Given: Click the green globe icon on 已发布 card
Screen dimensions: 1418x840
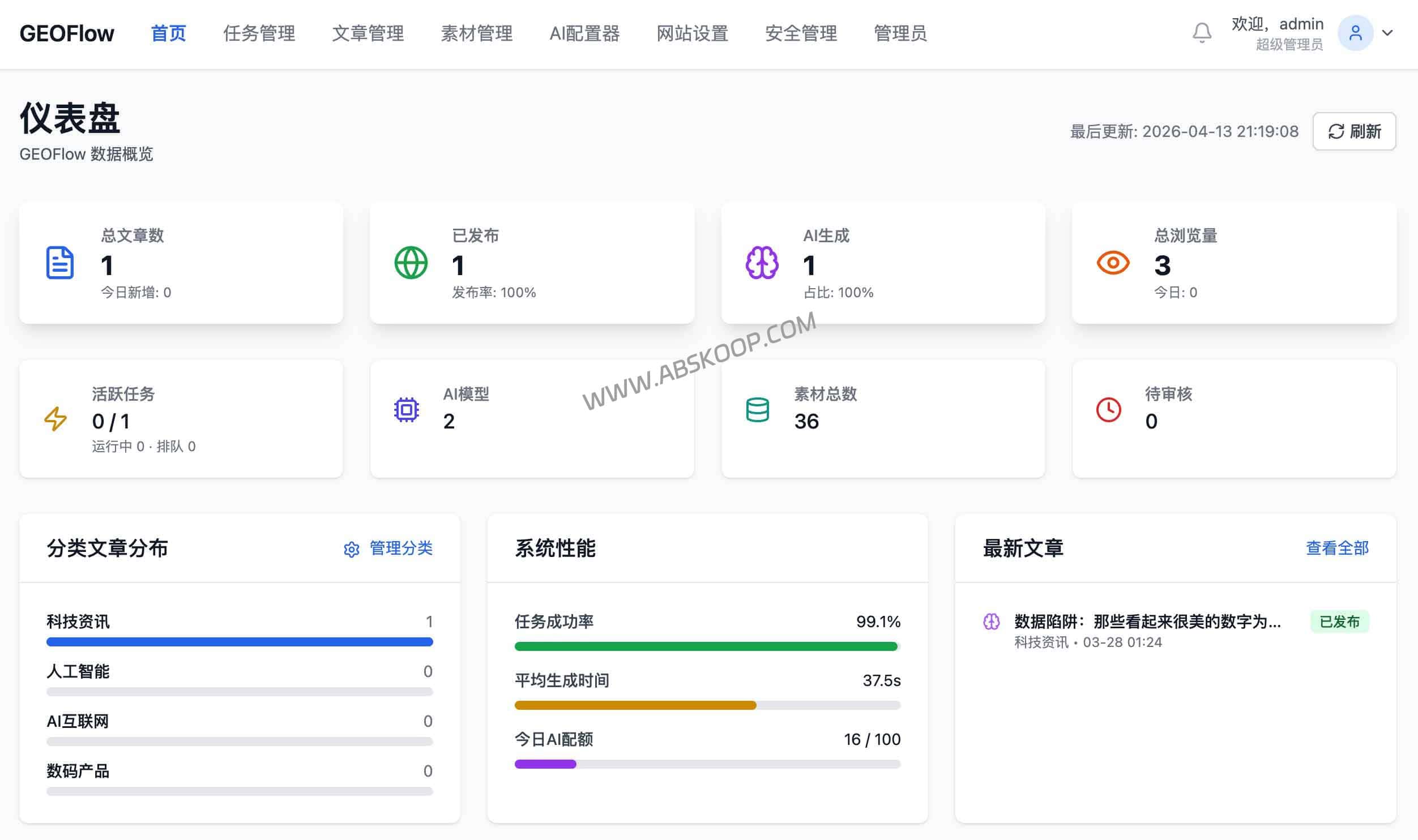Looking at the screenshot, I should coord(411,262).
